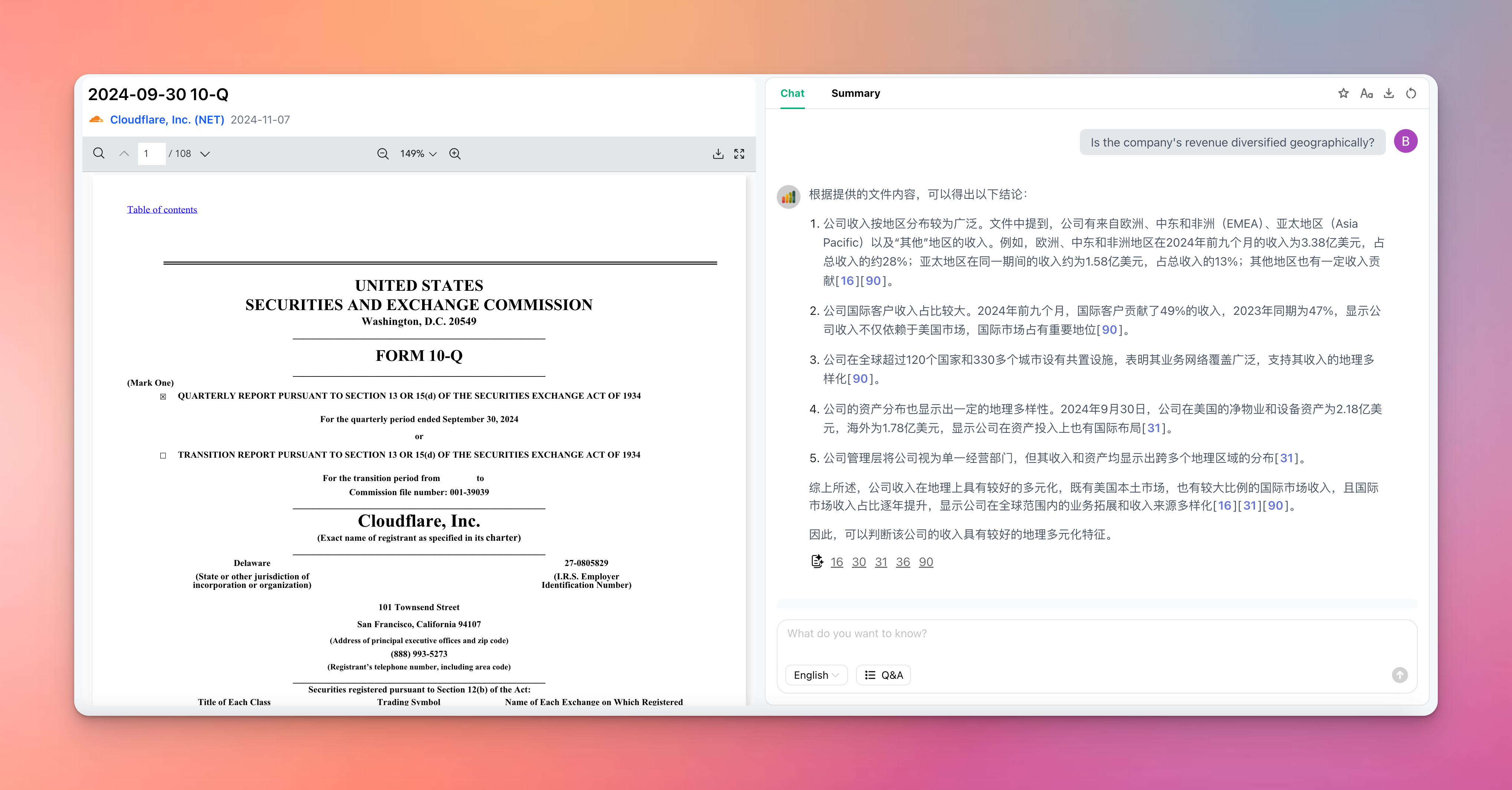Open the Table of contents link
1512x790 pixels.
pyautogui.click(x=162, y=210)
